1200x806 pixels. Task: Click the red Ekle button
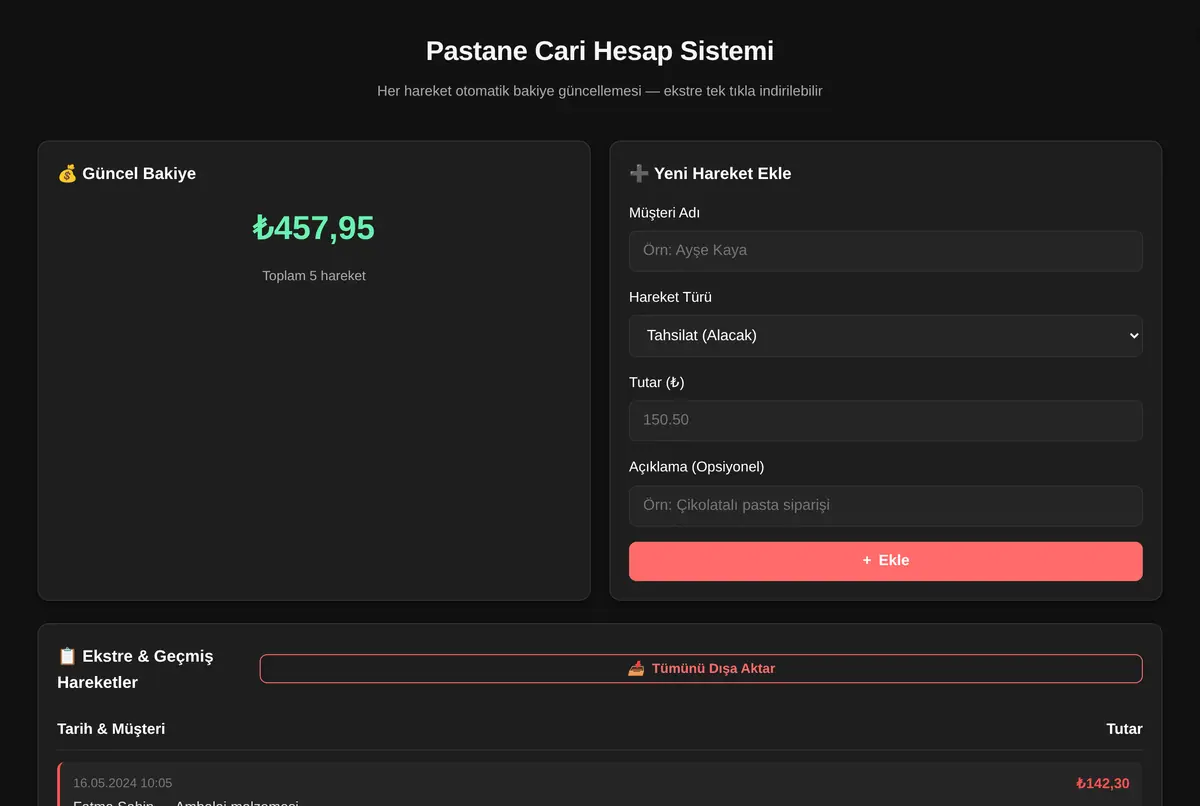click(886, 561)
